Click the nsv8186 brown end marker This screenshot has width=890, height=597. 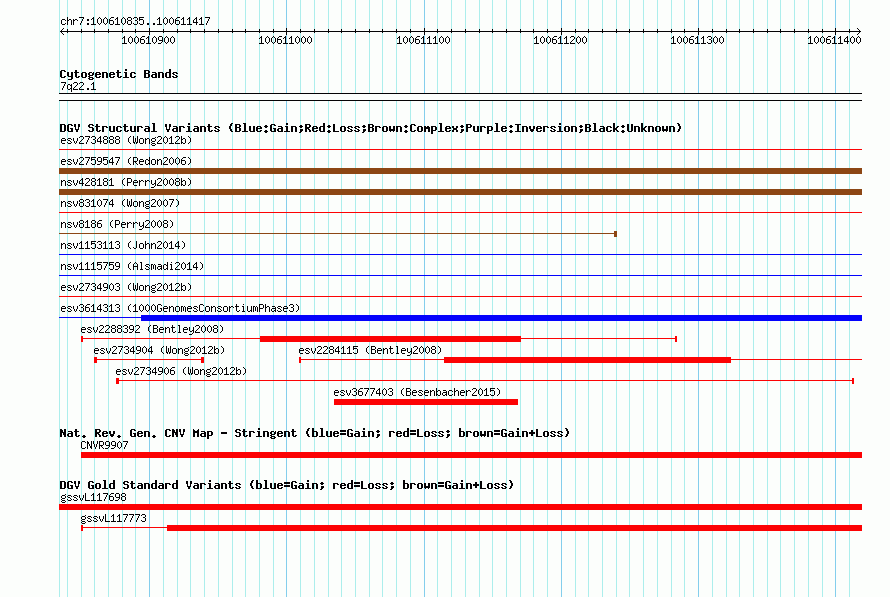[x=615, y=234]
